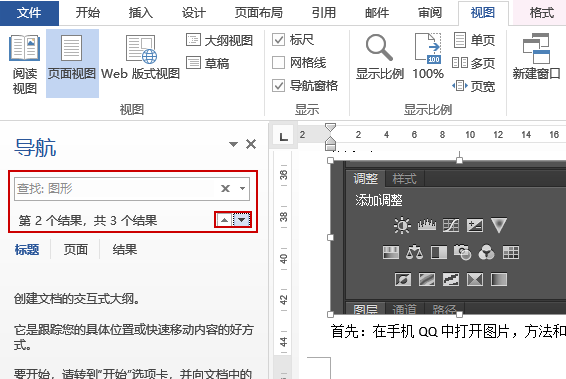Image resolution: width=566 pixels, height=379 pixels.
Task: Switch to the 邮件 ribbon tab
Action: (376, 13)
